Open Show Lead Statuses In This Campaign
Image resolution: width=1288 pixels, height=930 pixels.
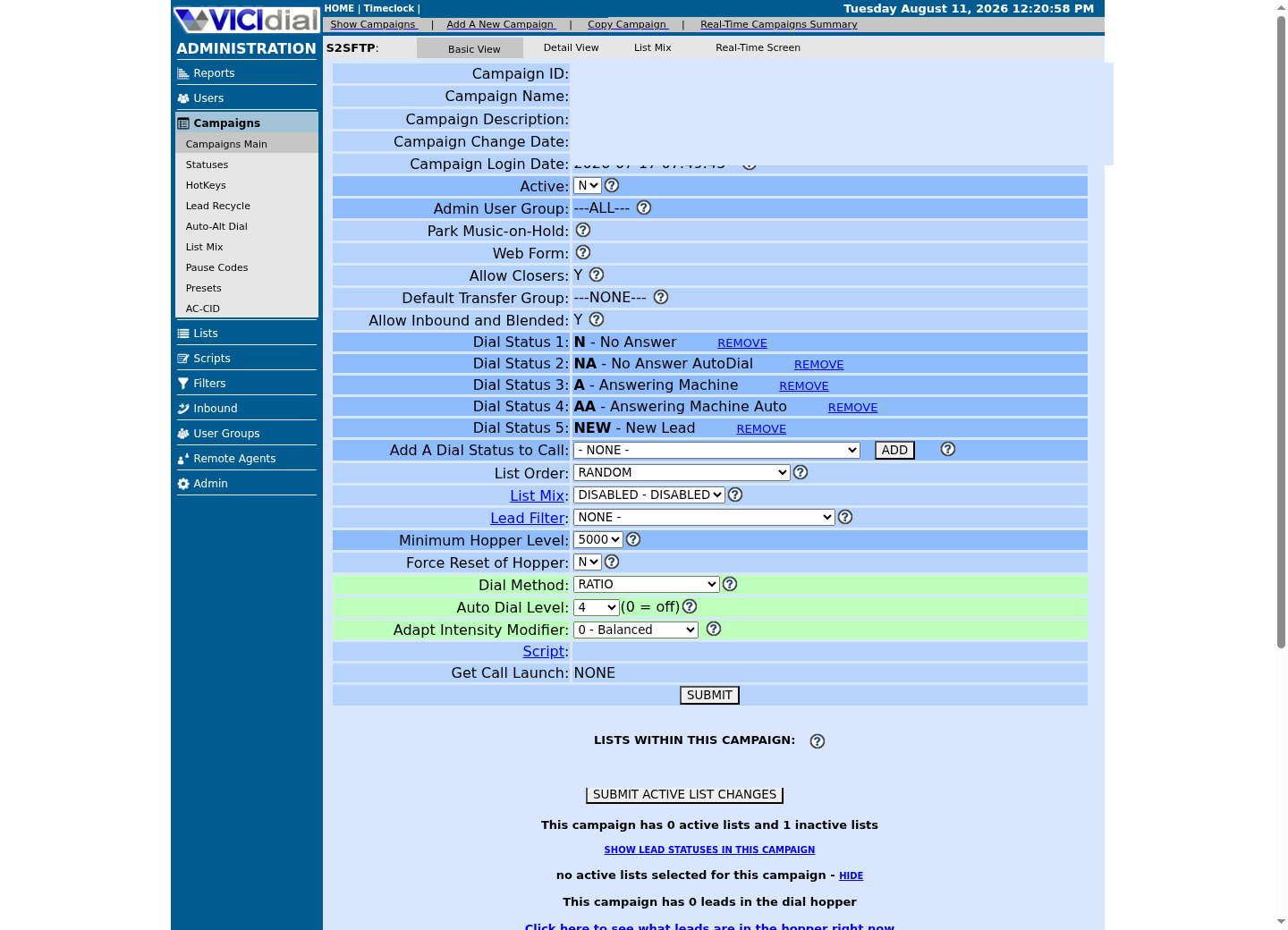[709, 850]
